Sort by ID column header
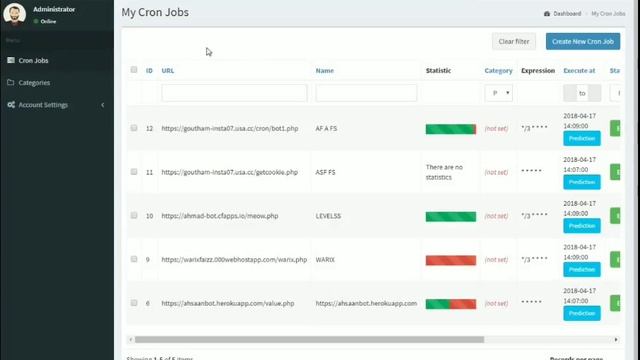640x360 pixels. coord(149,71)
